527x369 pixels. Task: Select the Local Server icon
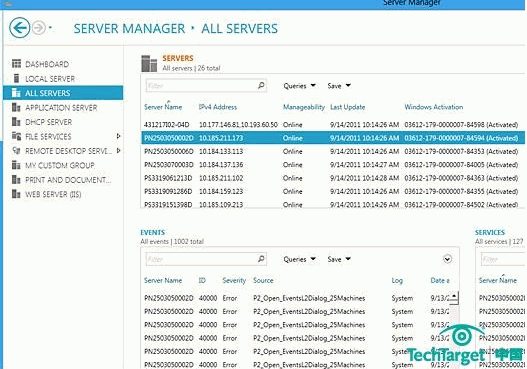[16, 78]
